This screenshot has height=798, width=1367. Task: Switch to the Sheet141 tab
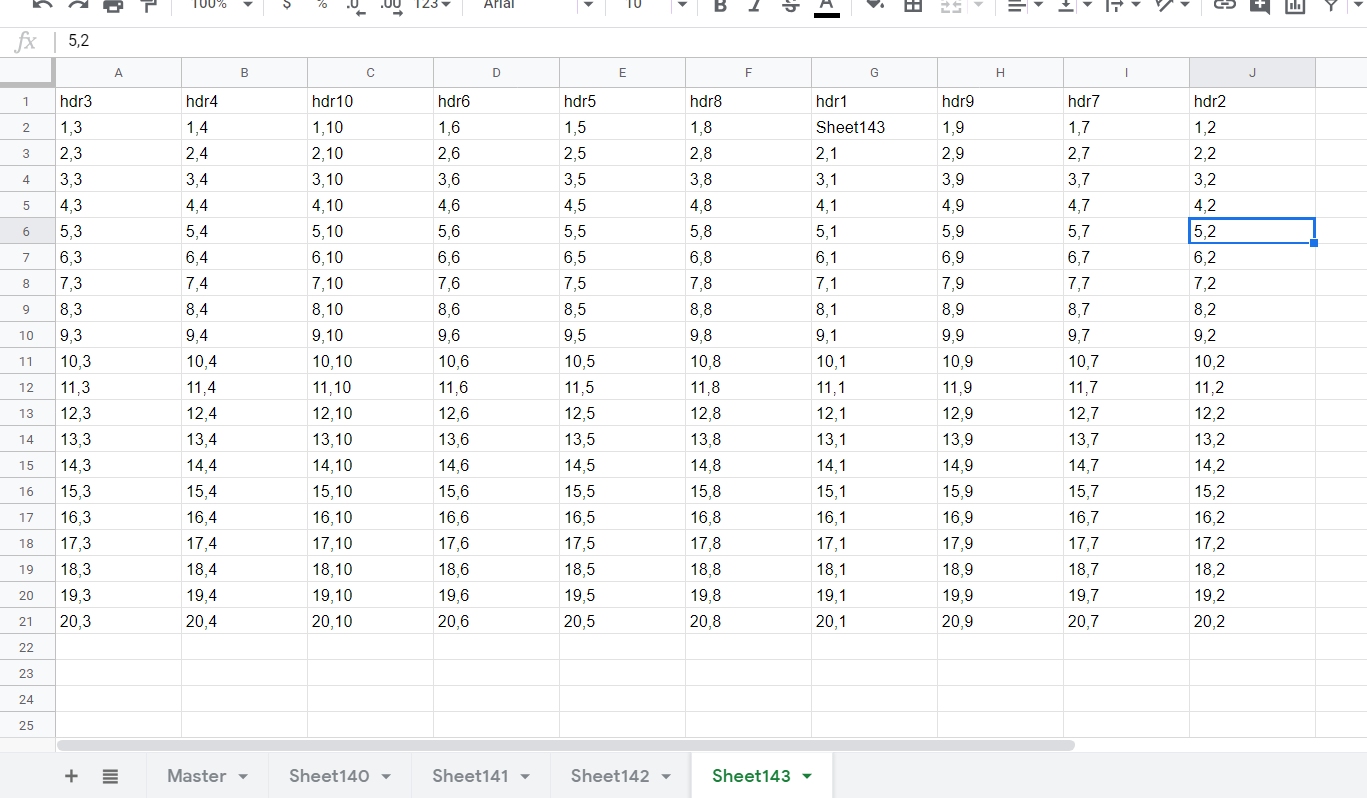470,776
